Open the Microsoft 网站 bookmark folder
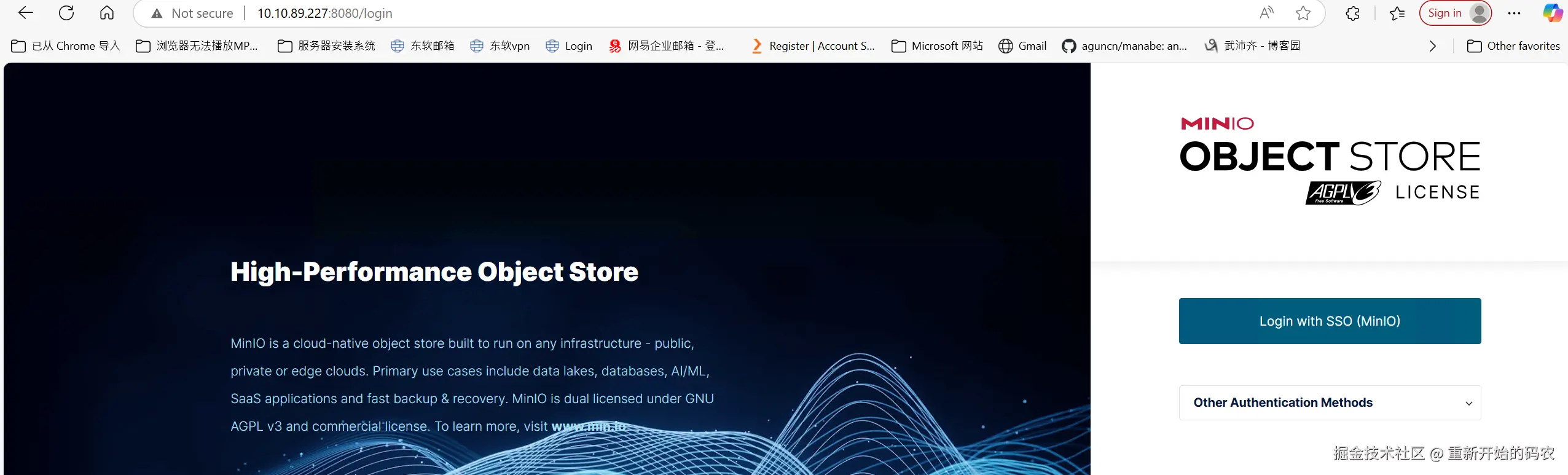This screenshot has height=475, width=1568. coord(937,46)
